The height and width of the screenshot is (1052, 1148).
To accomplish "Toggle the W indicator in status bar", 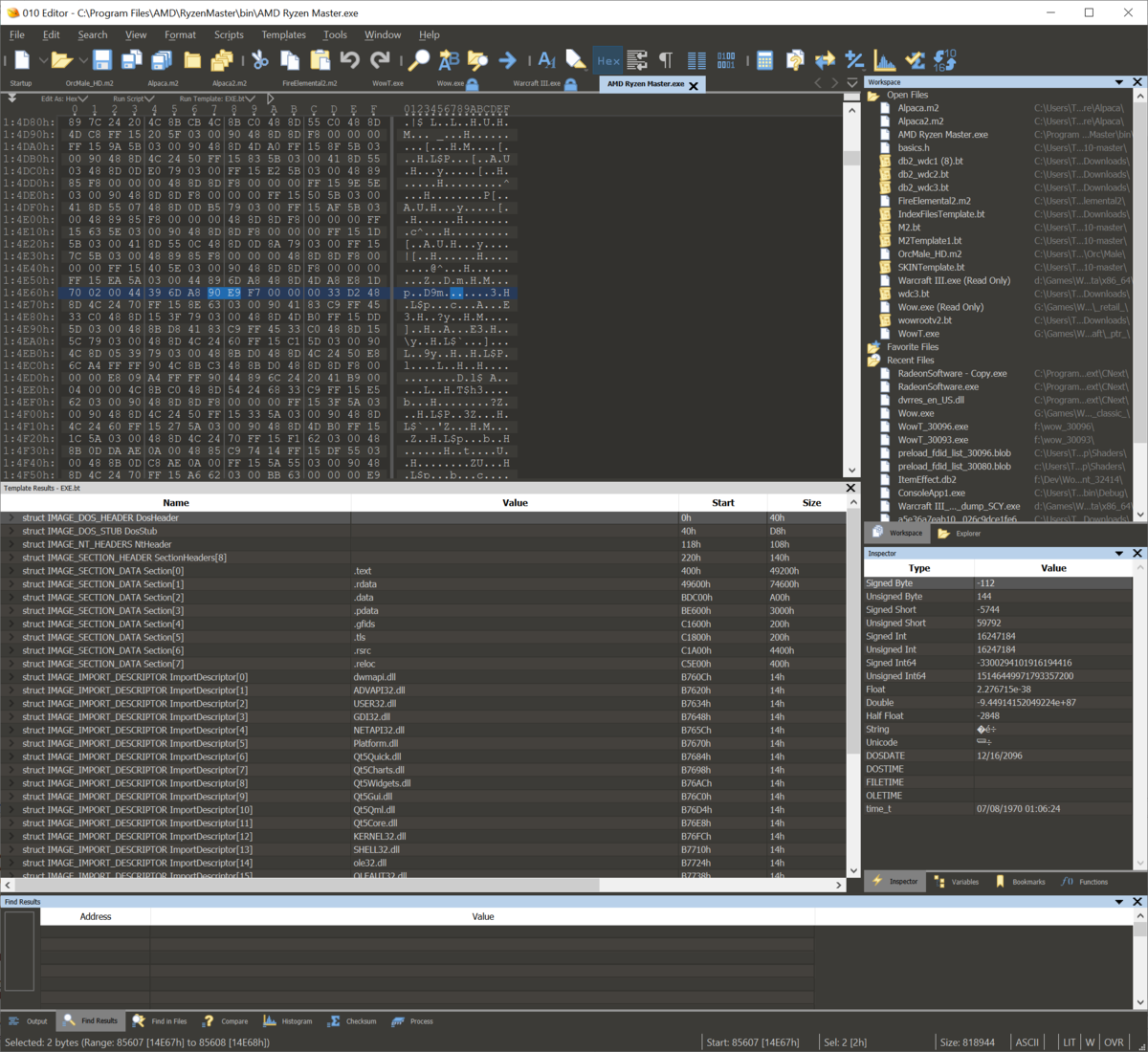I will 1090,1042.
